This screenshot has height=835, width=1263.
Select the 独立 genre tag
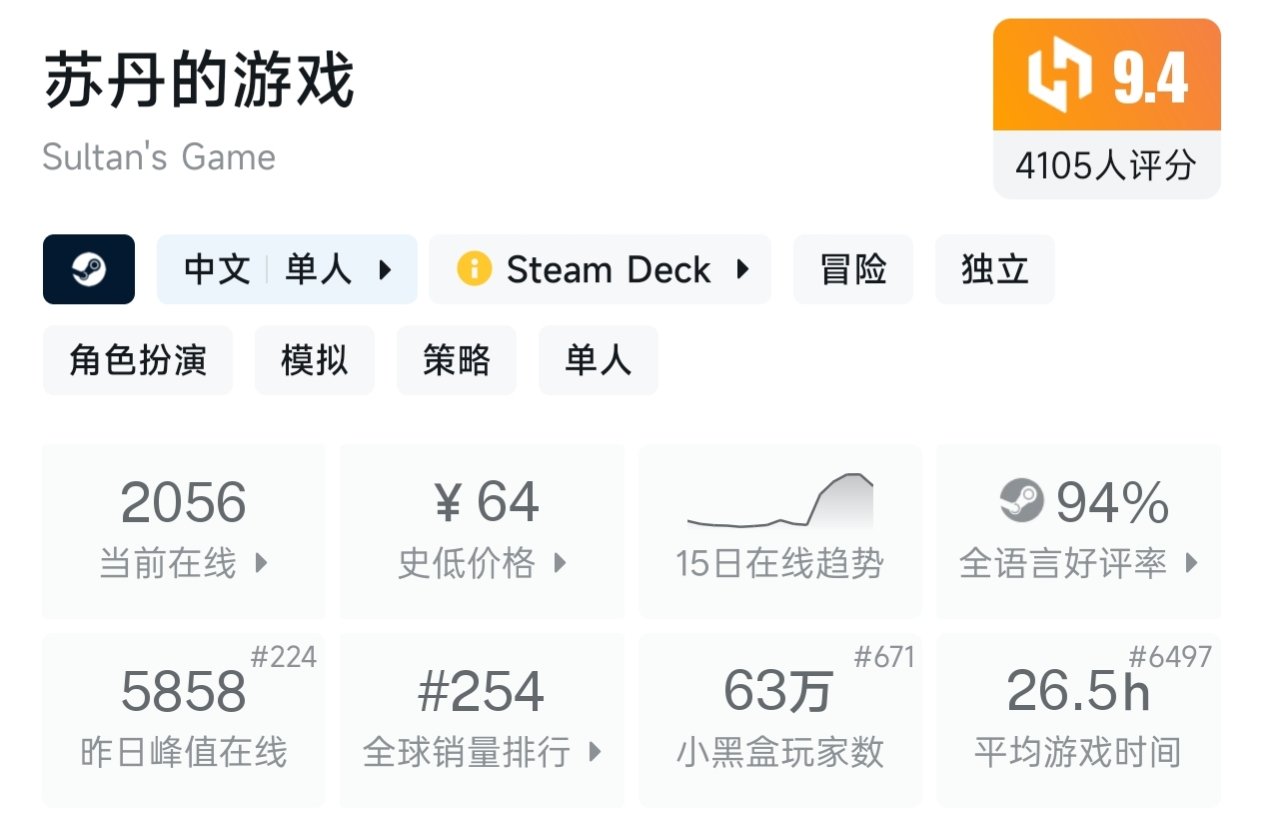coord(994,269)
